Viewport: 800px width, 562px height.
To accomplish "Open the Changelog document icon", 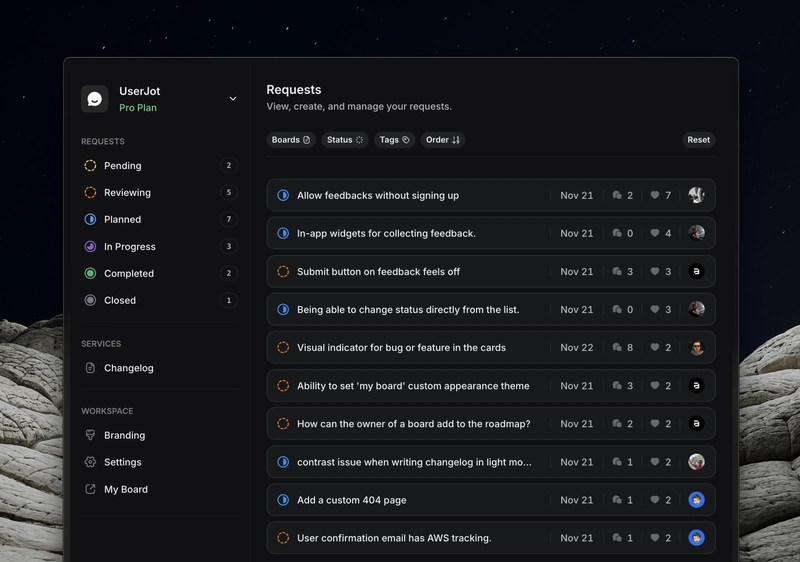I will pos(90,368).
